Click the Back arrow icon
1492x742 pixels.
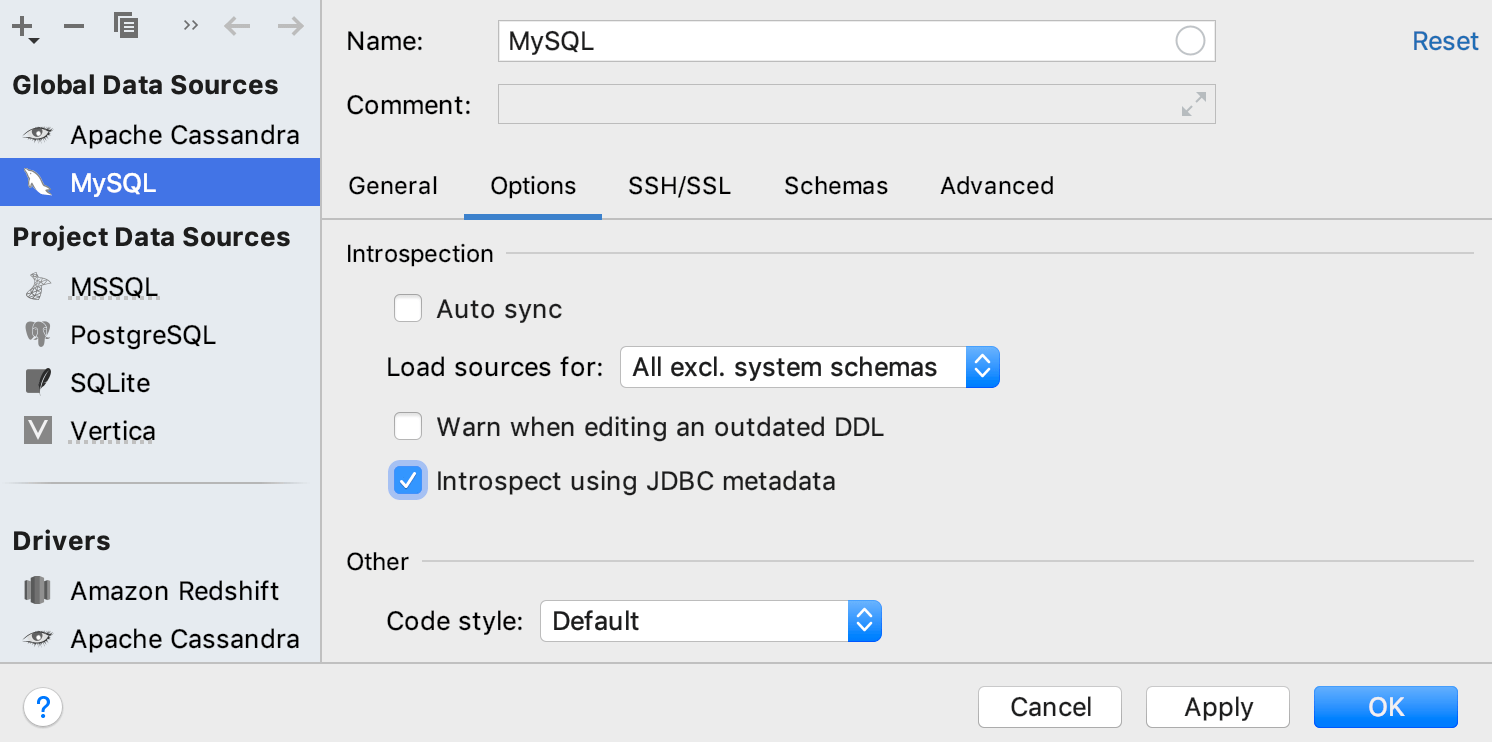pyautogui.click(x=237, y=25)
